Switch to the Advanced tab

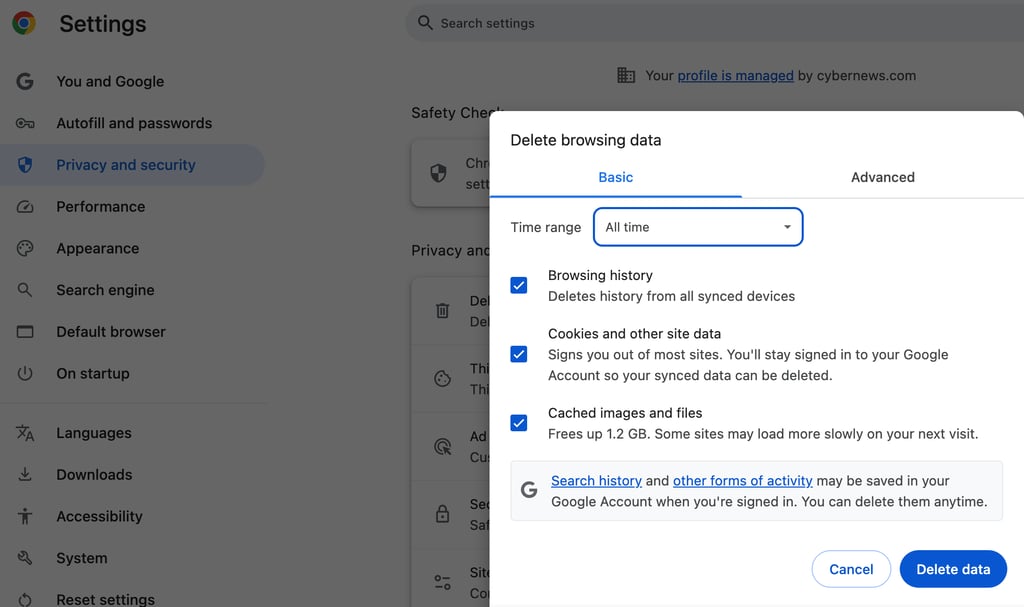[882, 177]
